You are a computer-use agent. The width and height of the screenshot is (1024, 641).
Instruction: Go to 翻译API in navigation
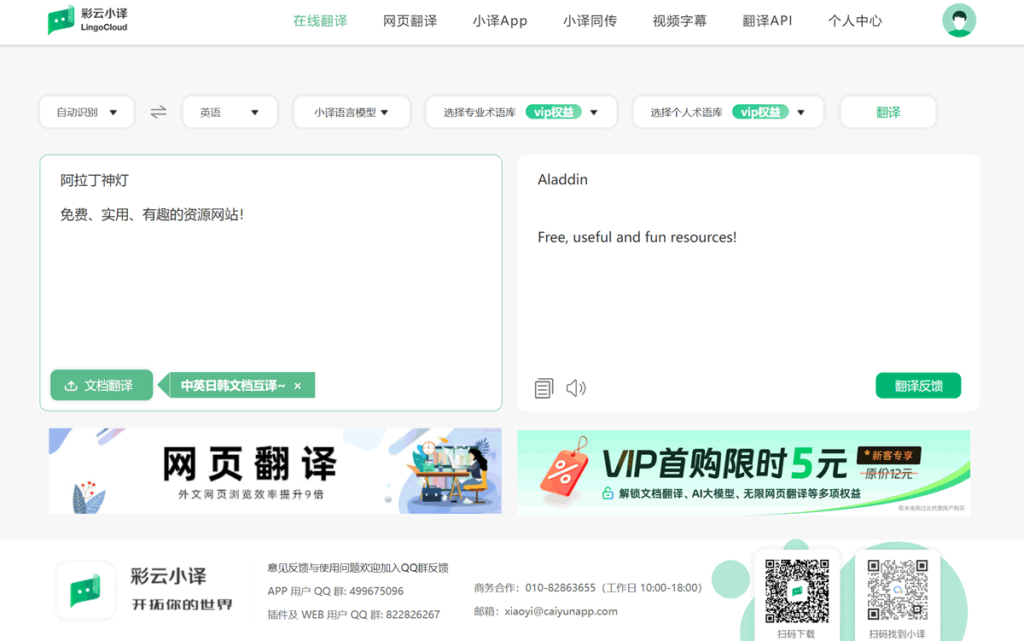pos(767,21)
